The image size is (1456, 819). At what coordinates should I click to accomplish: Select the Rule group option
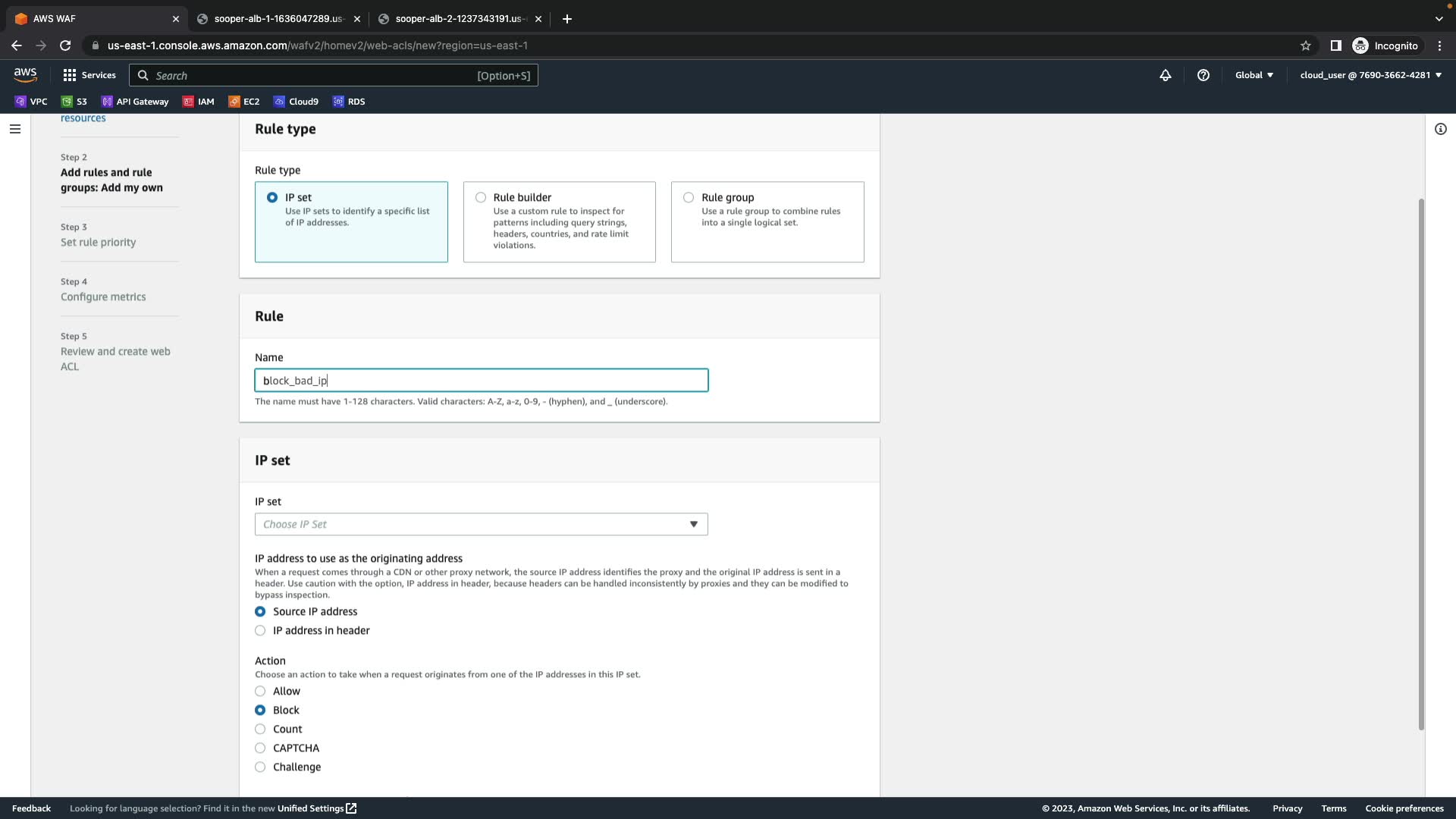pyautogui.click(x=689, y=197)
